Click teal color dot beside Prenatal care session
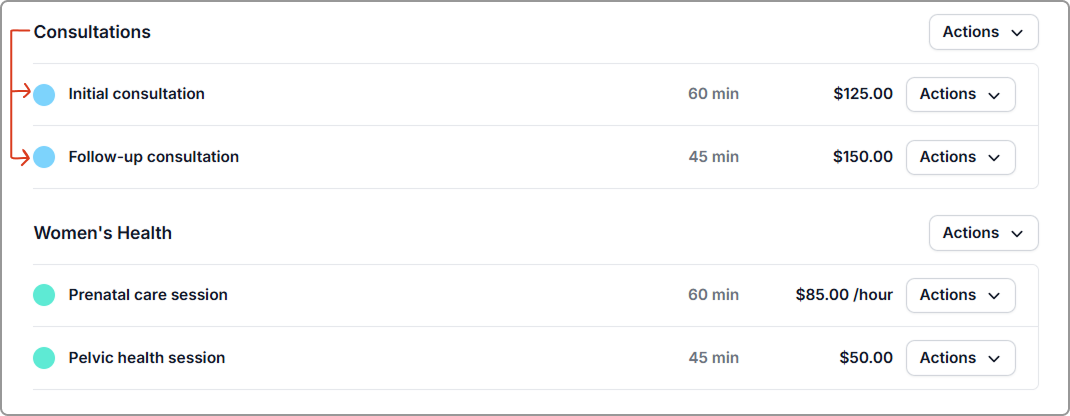 (44, 295)
